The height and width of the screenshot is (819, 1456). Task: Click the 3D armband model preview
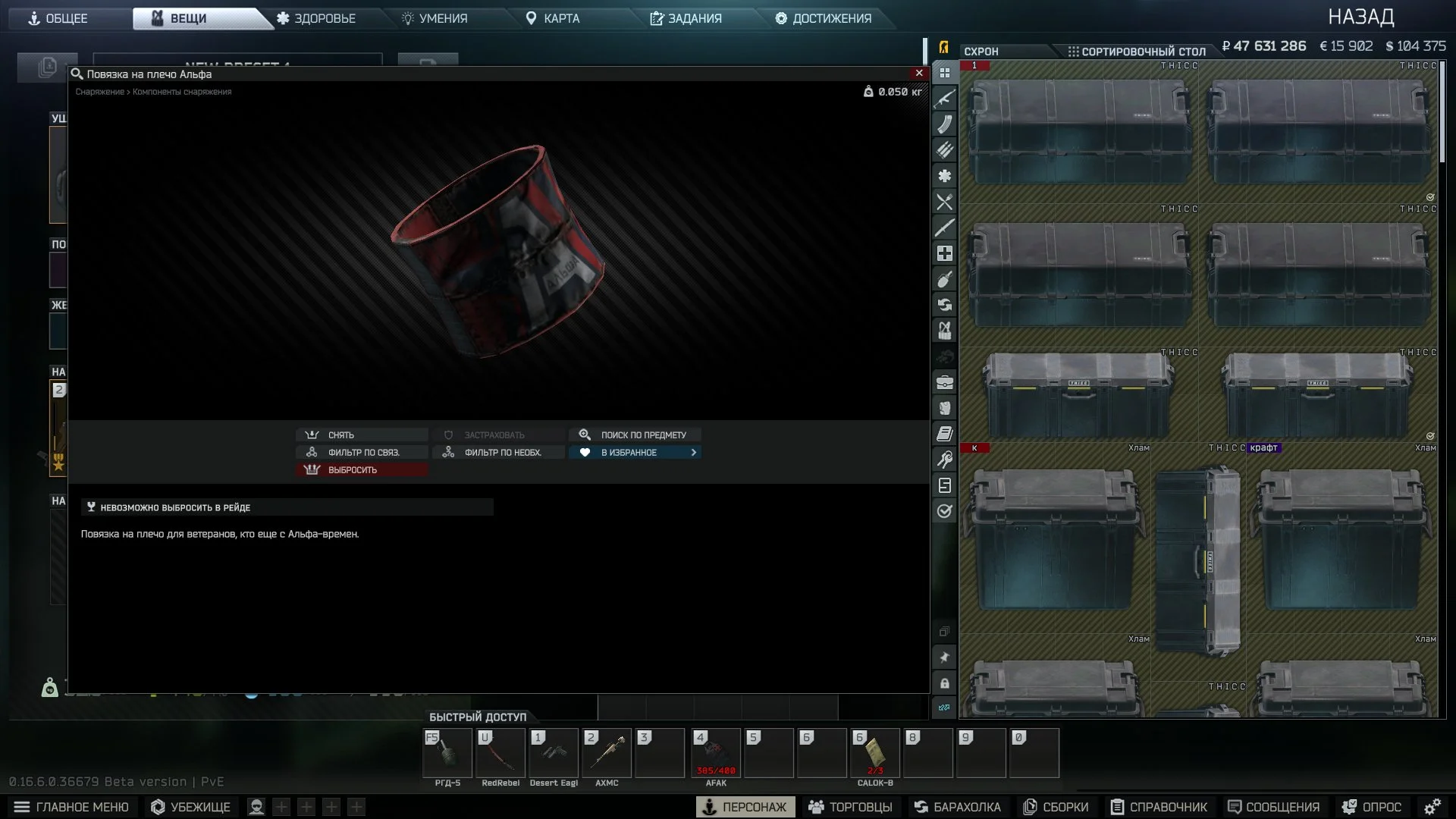[498, 250]
